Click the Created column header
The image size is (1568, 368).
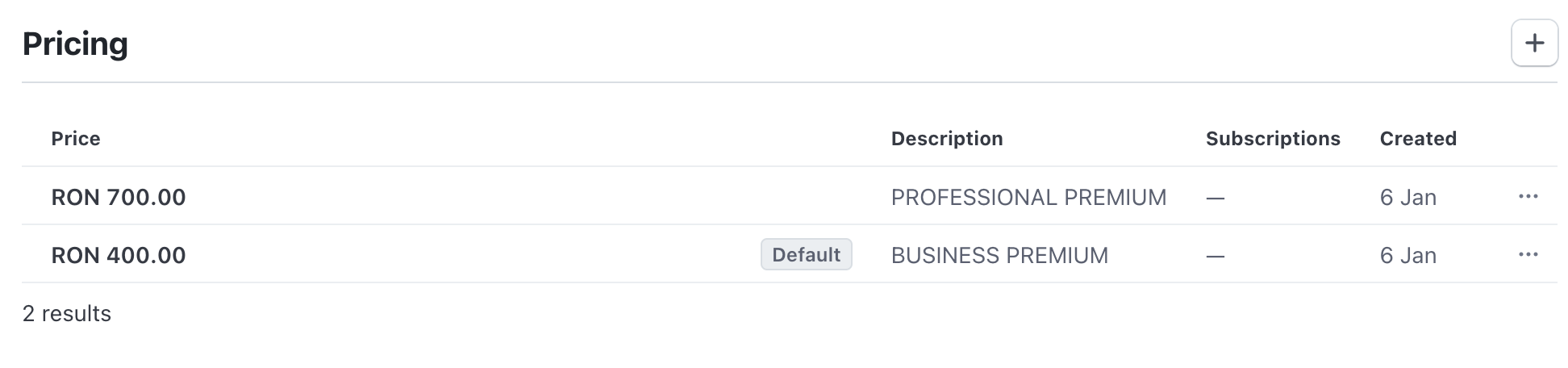(1418, 139)
